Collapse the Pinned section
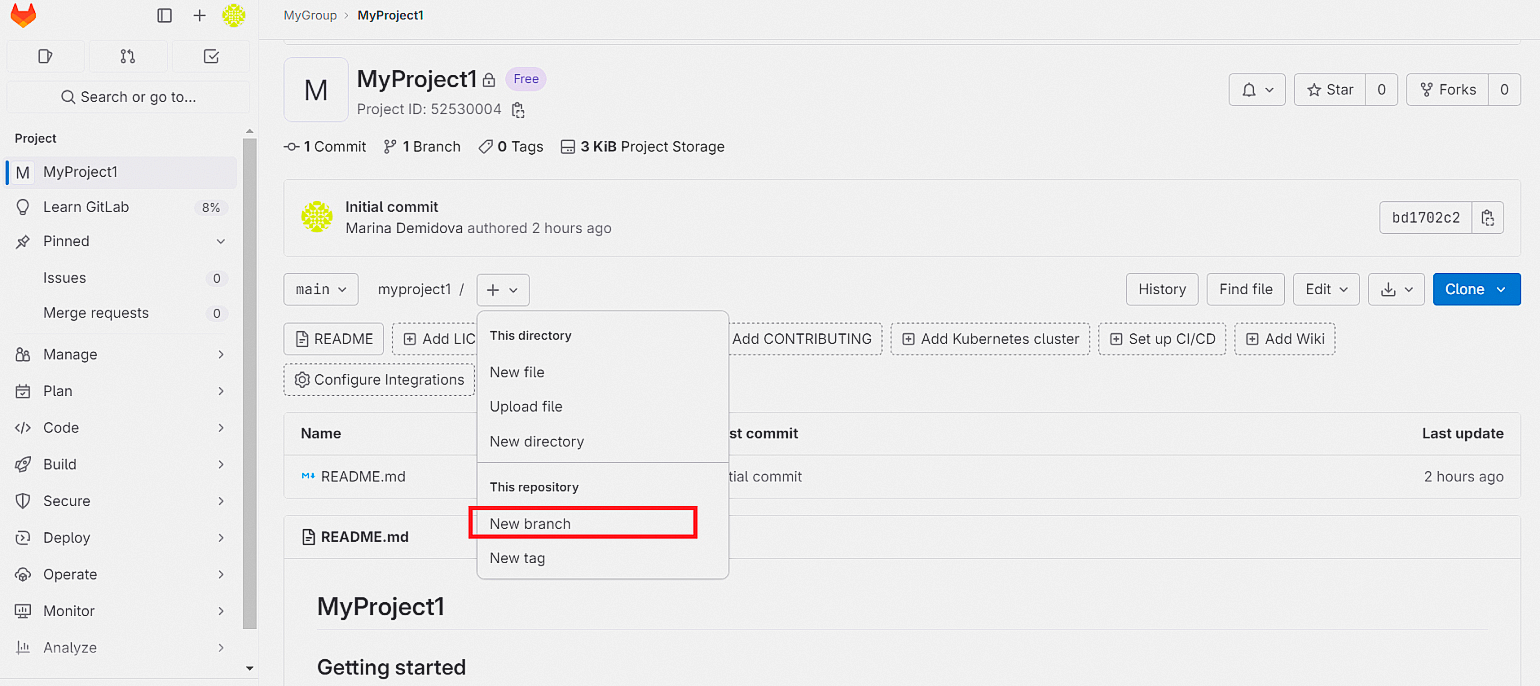 point(122,241)
